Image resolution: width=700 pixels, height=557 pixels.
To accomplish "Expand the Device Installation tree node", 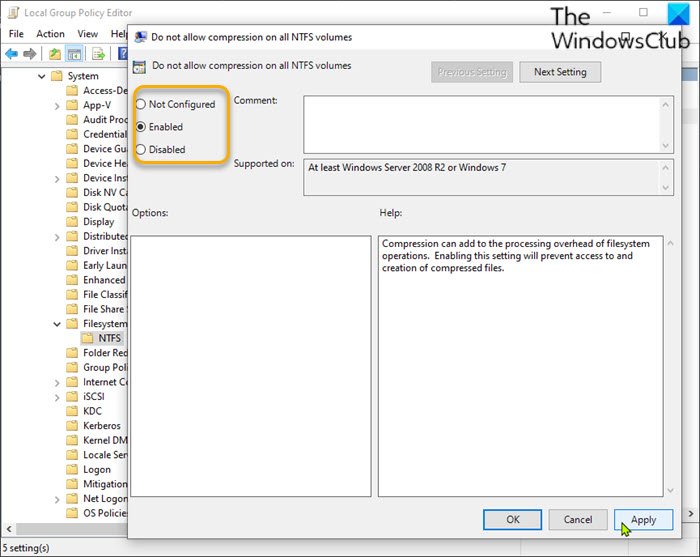I will [x=57, y=179].
